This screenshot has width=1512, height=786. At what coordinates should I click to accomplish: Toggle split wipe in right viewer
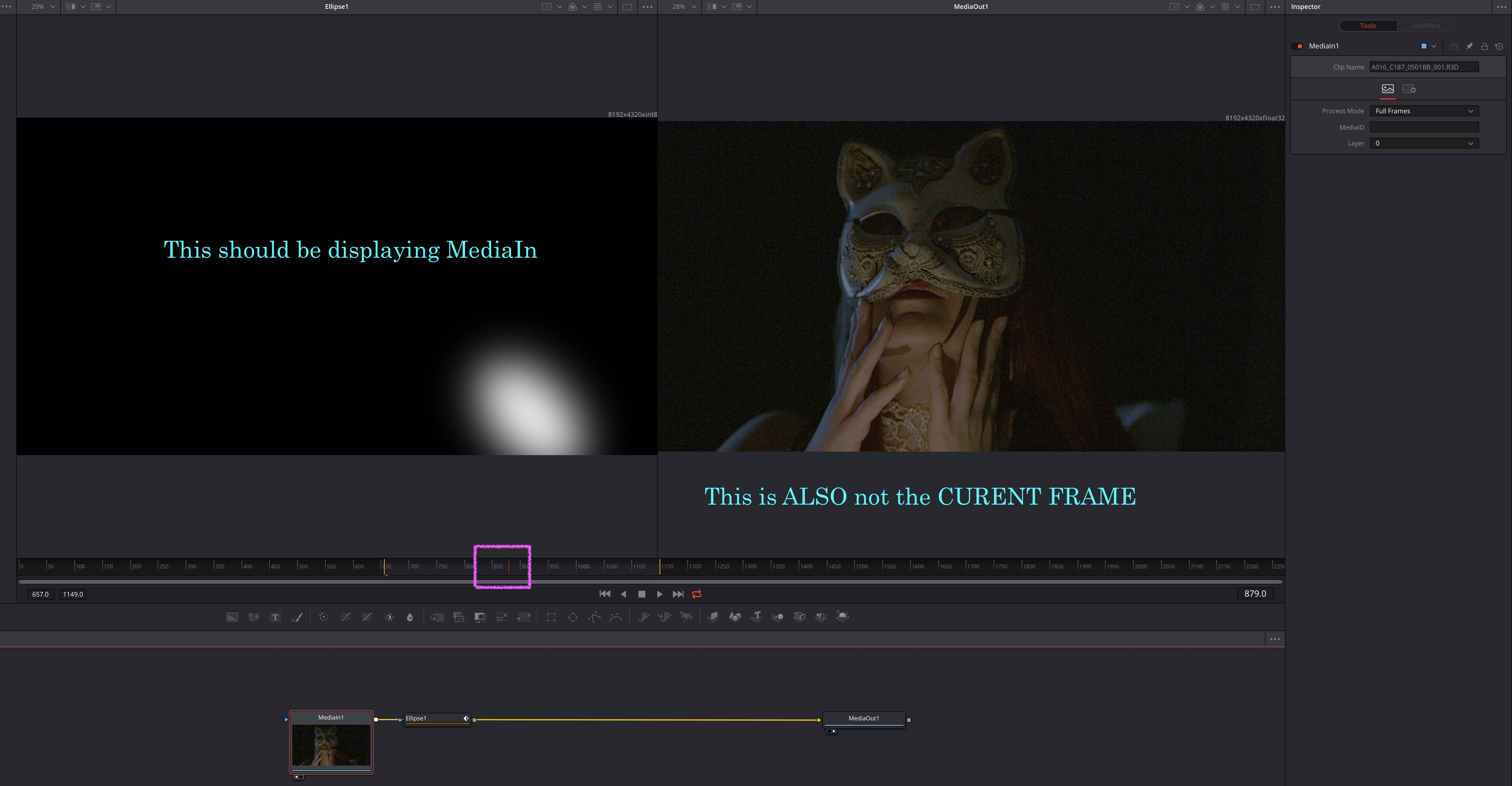(x=711, y=7)
